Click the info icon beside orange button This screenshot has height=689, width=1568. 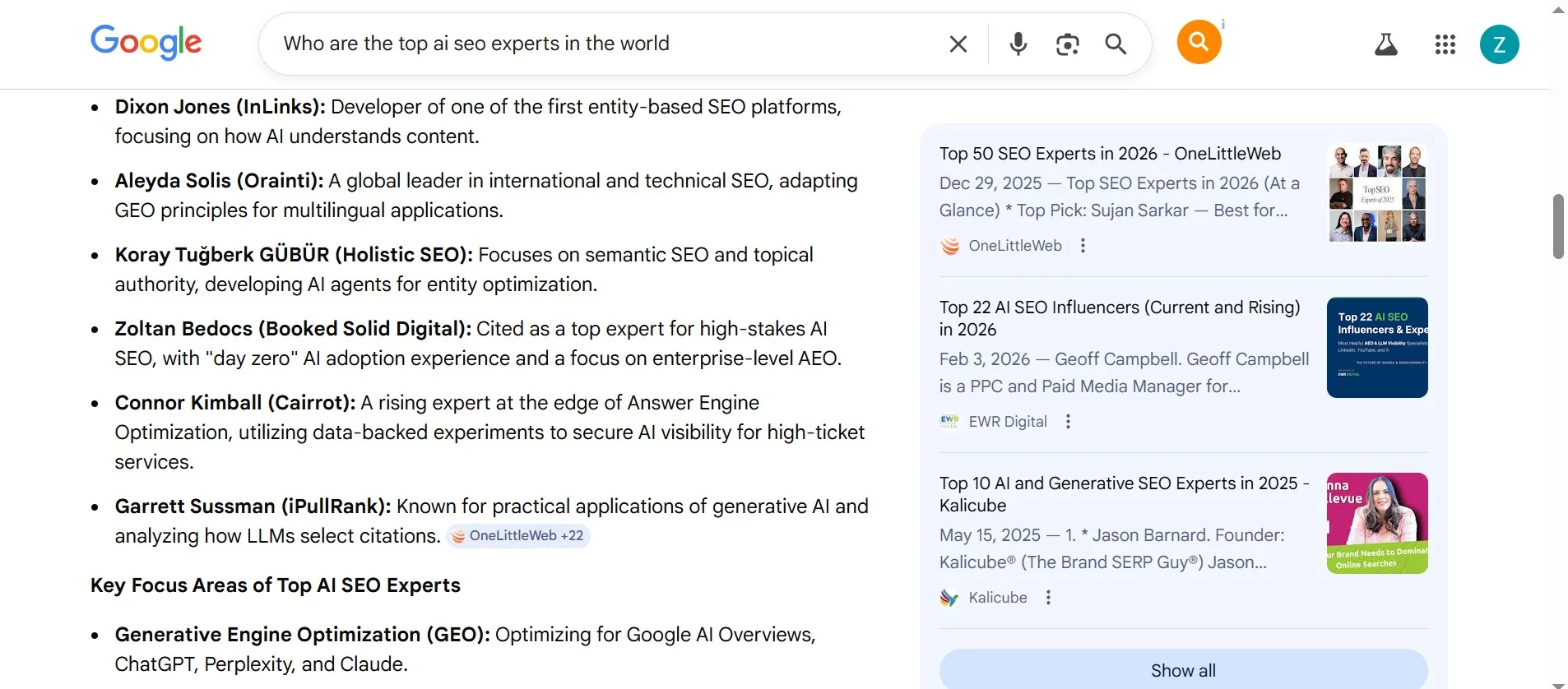pos(1223,24)
